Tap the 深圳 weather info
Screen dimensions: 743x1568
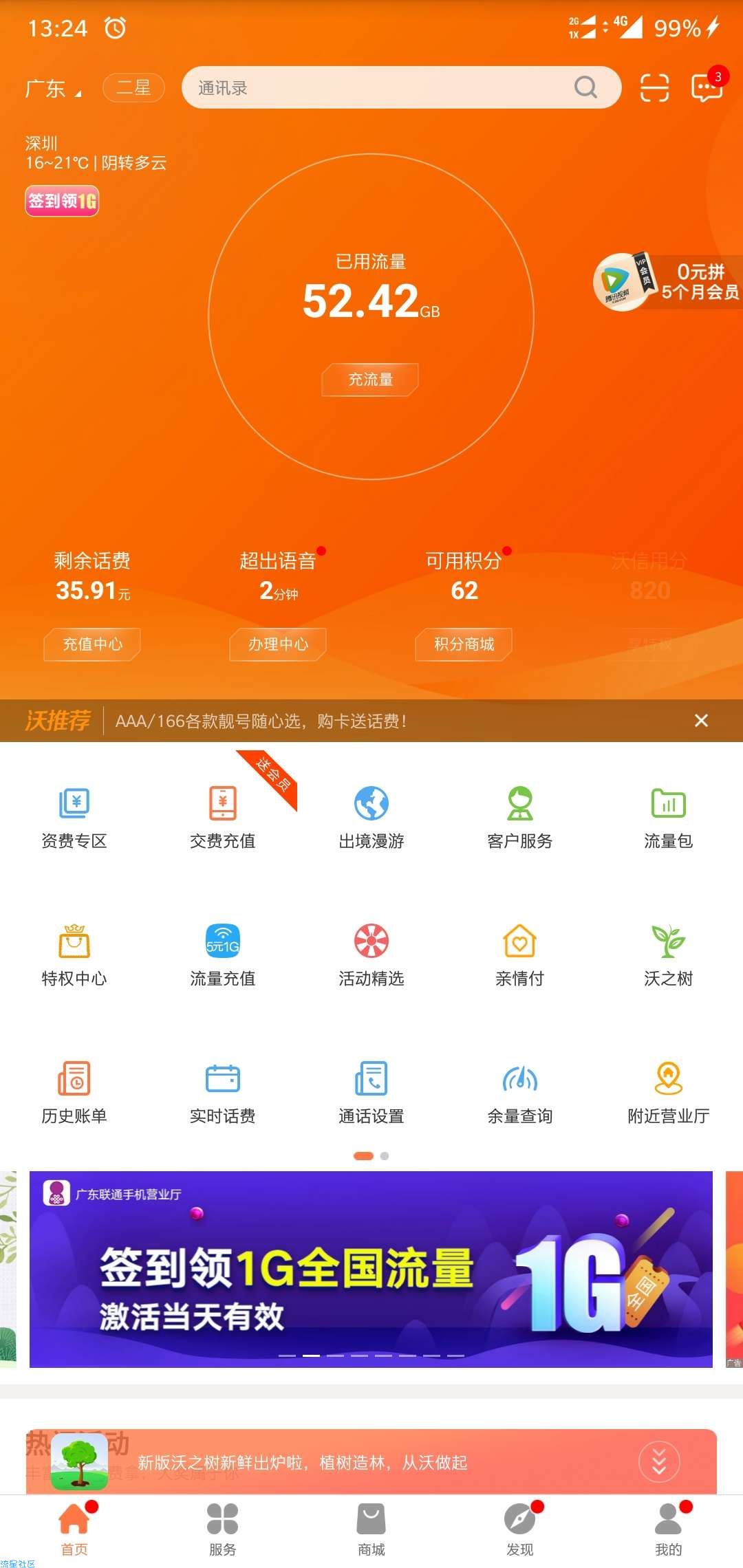click(96, 153)
